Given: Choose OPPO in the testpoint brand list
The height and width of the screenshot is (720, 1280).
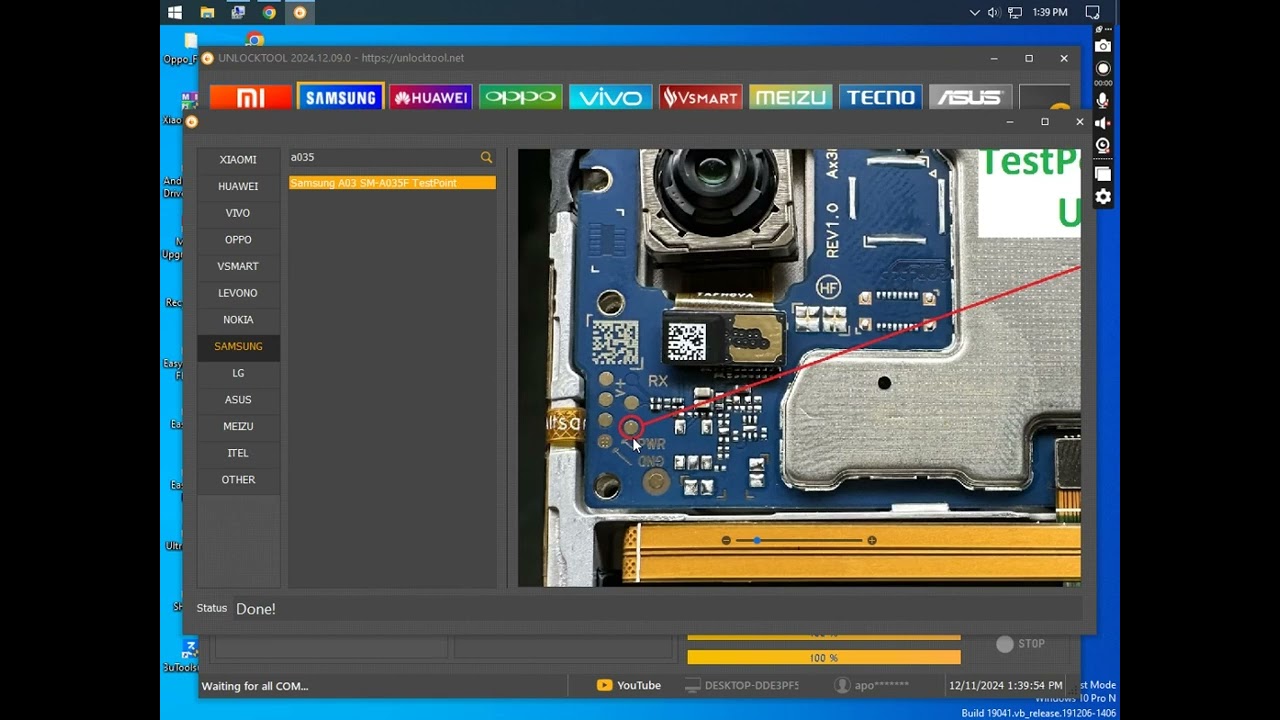Looking at the screenshot, I should click(238, 240).
